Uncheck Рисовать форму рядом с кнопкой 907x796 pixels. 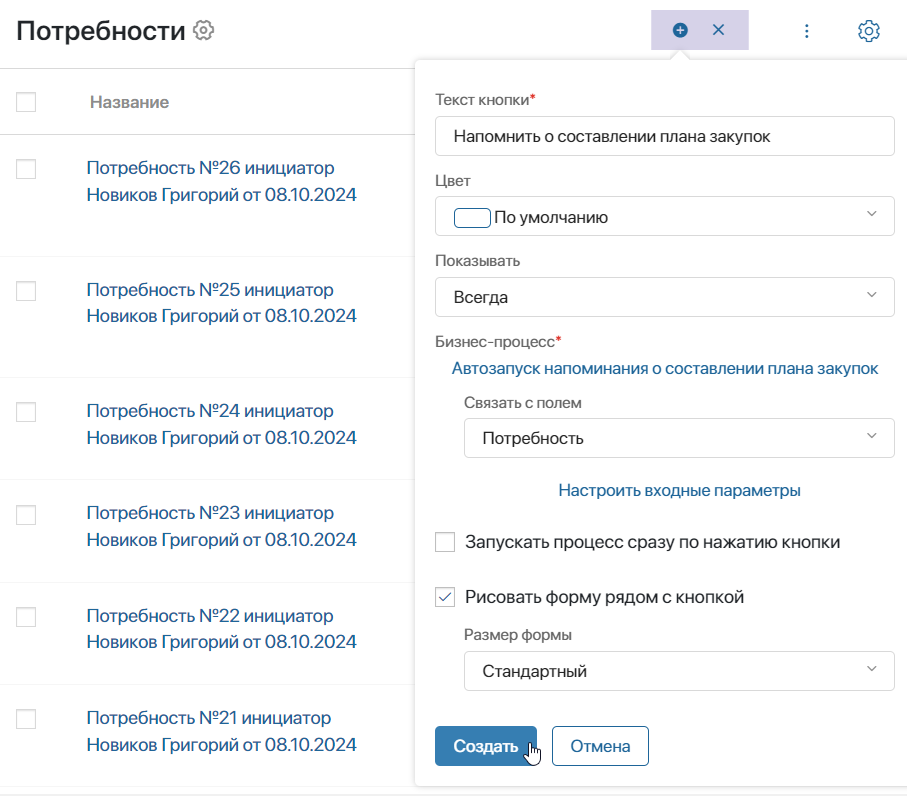(x=445, y=597)
